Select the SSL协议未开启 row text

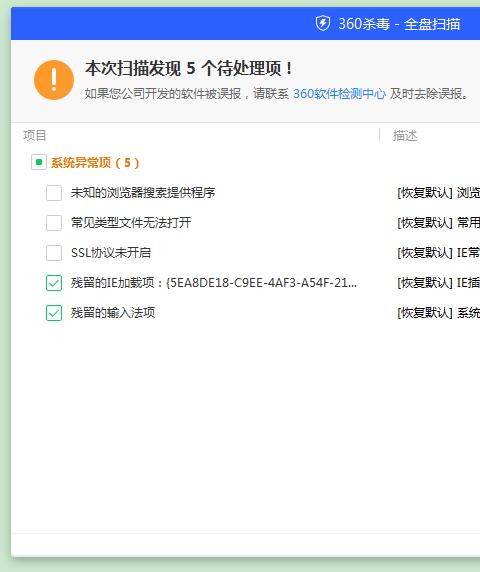[111, 252]
